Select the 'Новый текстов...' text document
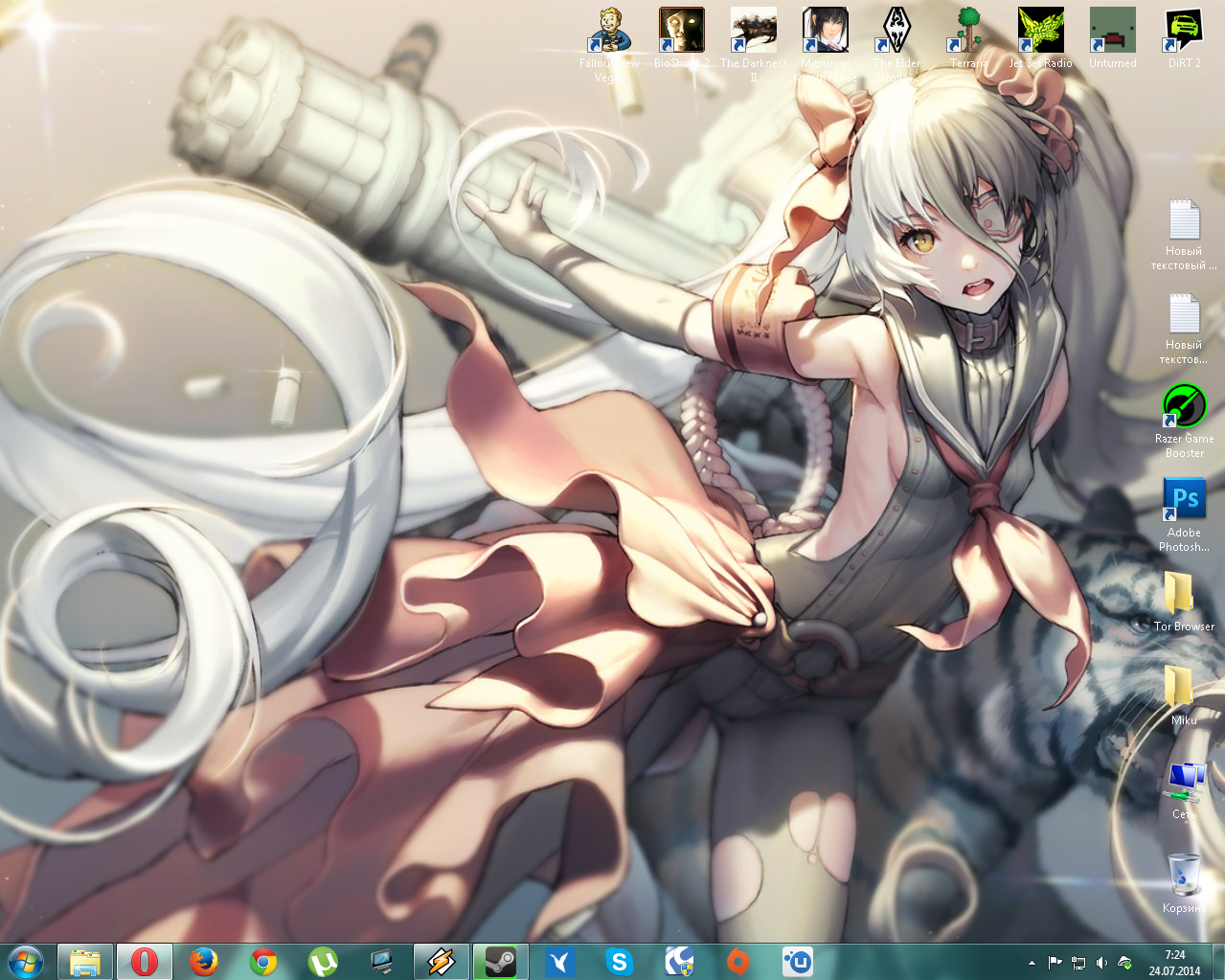Viewport: 1225px width, 980px height. pyautogui.click(x=1185, y=329)
